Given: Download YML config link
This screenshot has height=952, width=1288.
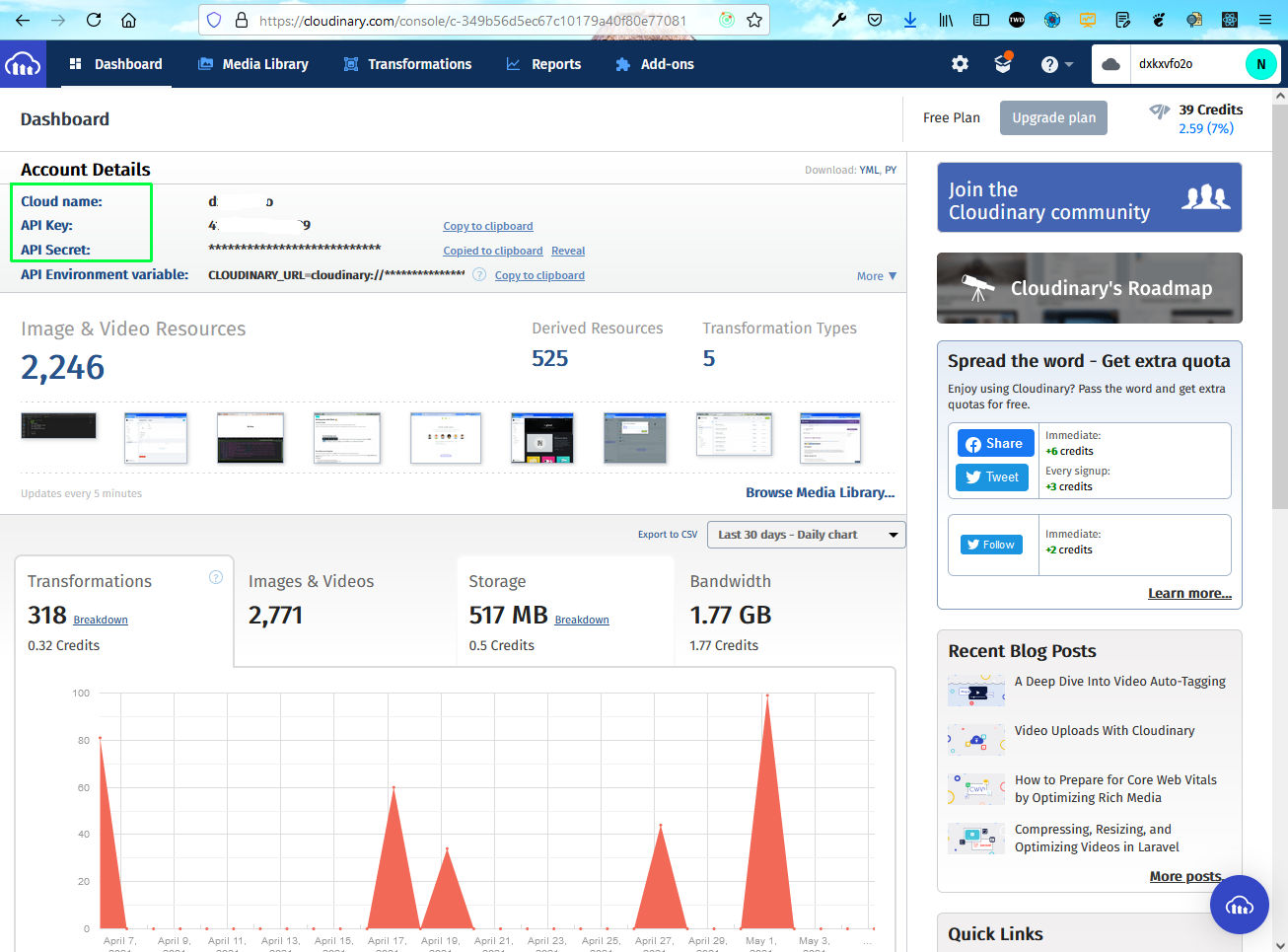Looking at the screenshot, I should (869, 170).
